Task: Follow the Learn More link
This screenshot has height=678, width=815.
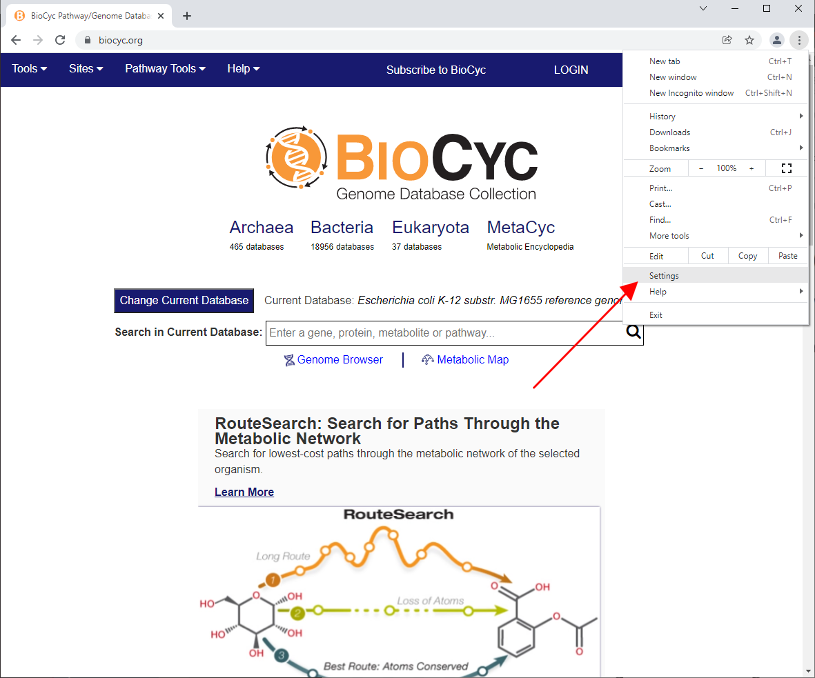Action: [244, 492]
